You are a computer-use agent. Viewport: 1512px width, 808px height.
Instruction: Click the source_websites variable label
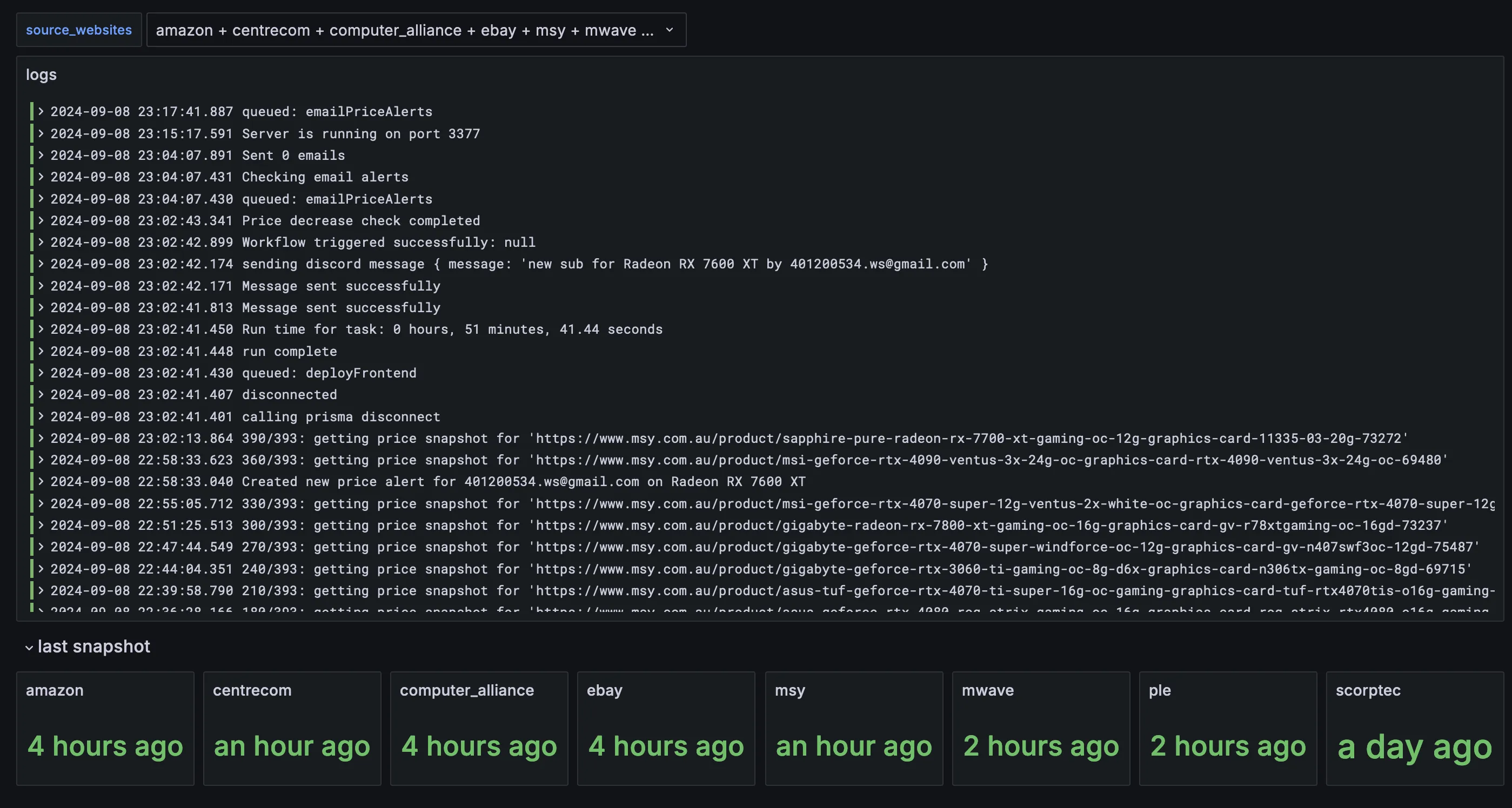[79, 29]
